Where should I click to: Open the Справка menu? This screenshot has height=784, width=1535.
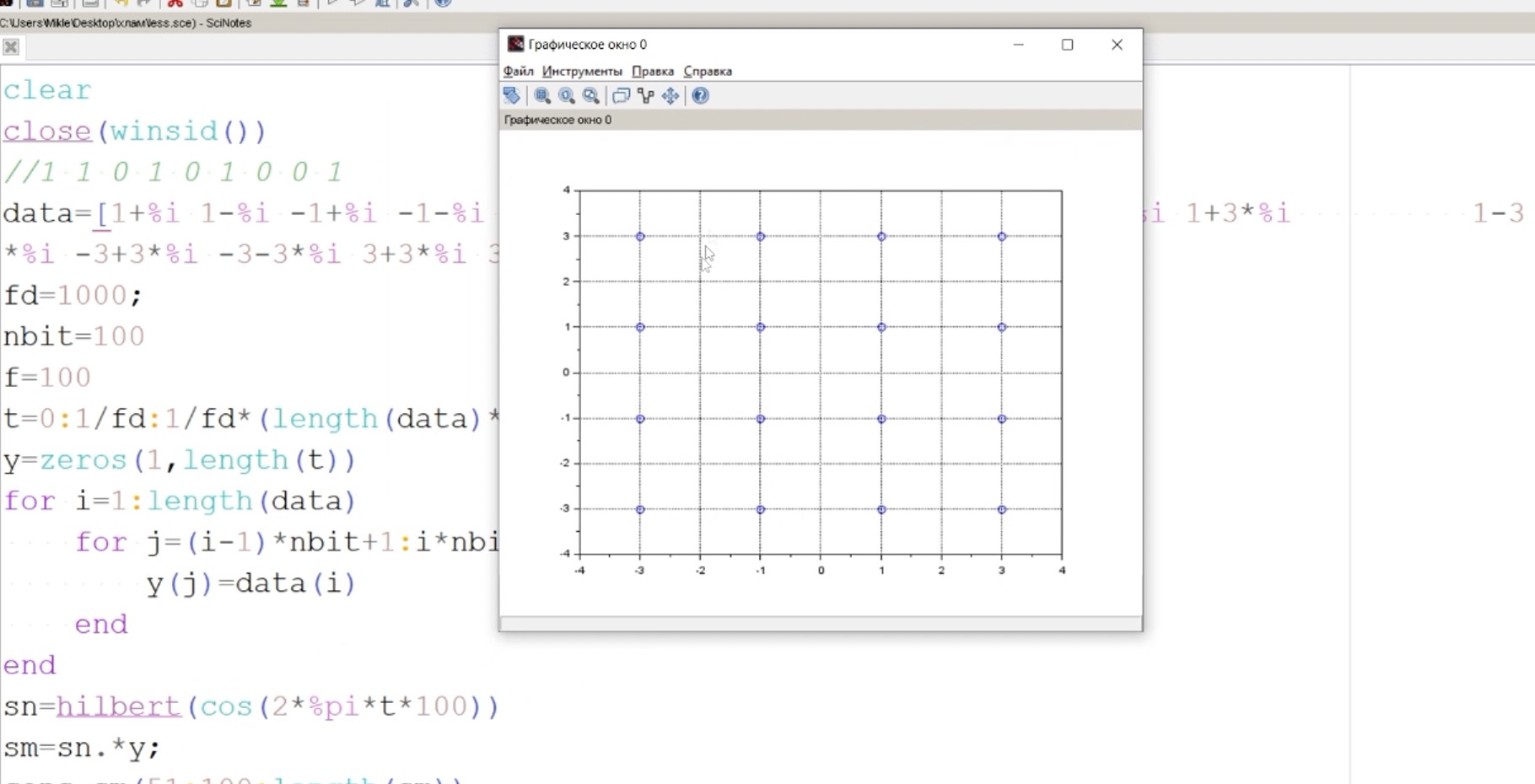point(708,72)
